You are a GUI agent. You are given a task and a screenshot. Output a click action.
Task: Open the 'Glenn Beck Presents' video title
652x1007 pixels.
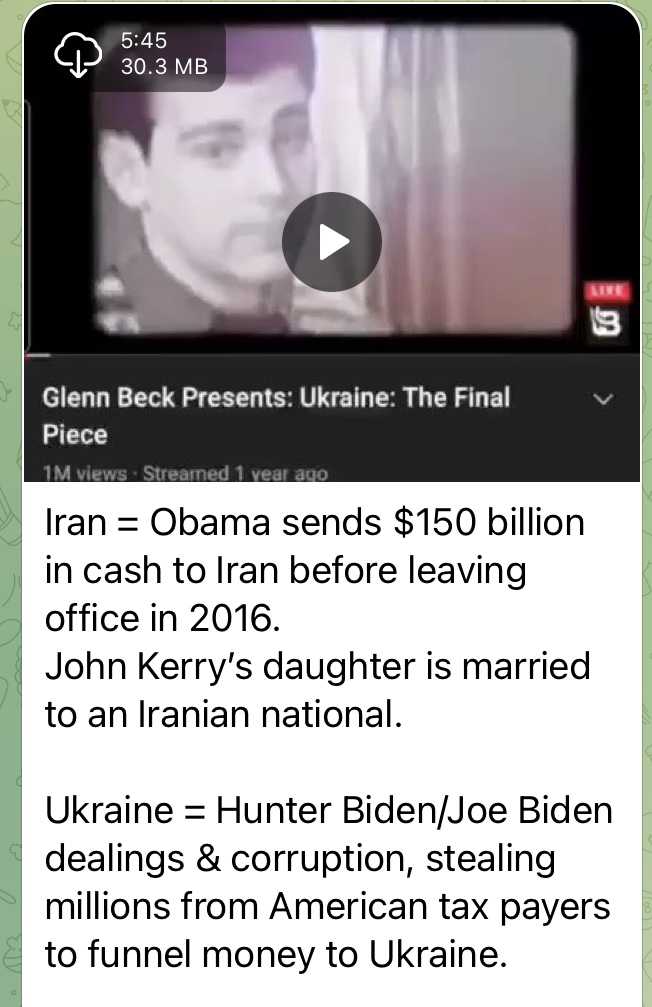pyautogui.click(x=276, y=416)
